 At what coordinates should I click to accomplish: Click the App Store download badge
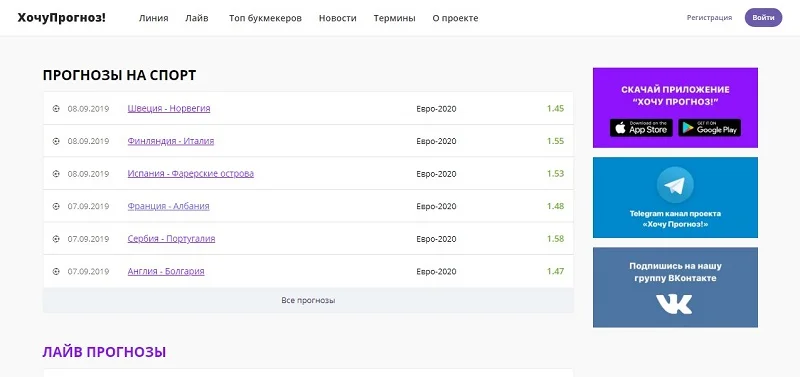coord(641,128)
